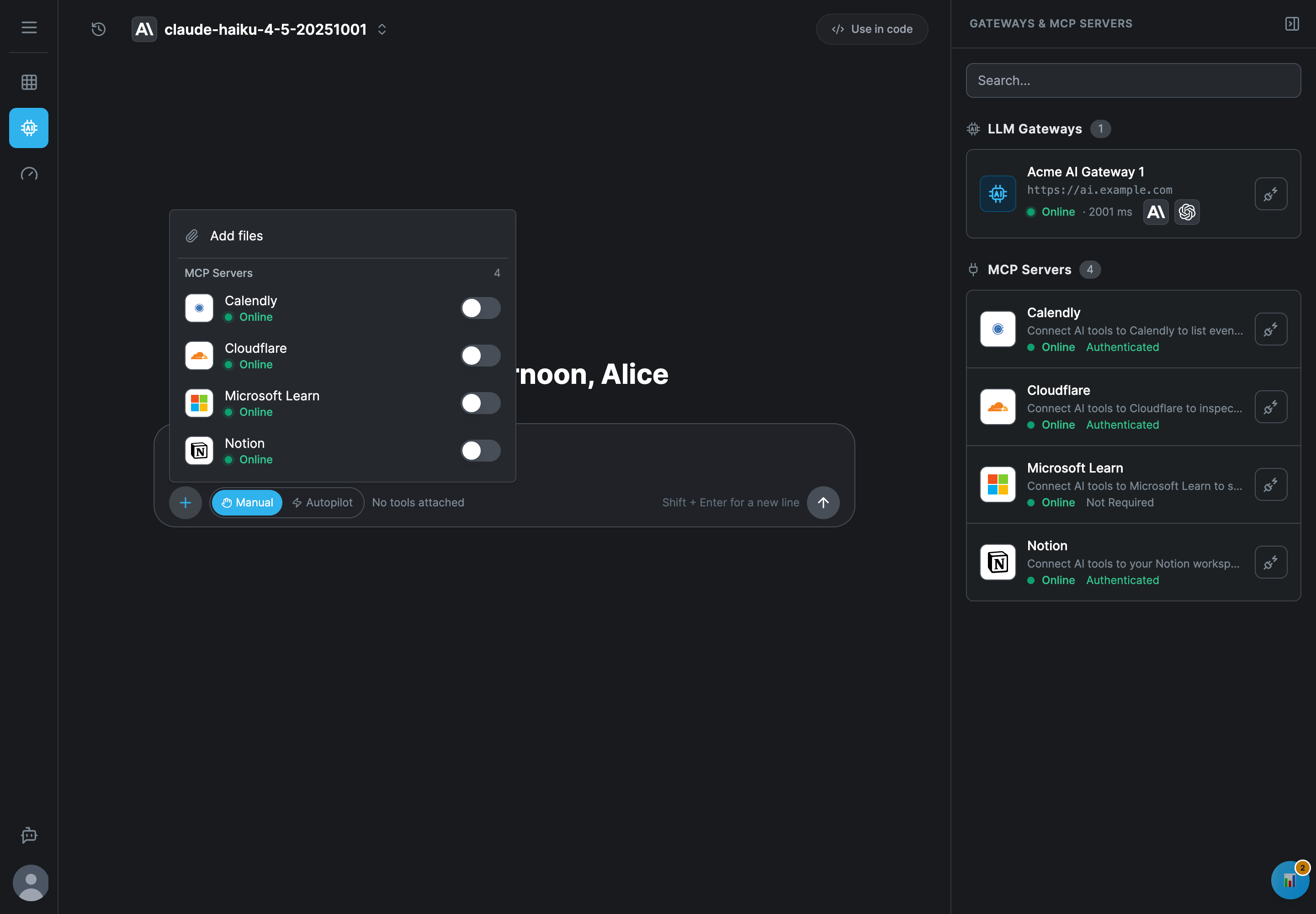
Task: Connect Calendly plug icon in right panel
Action: pos(1271,329)
